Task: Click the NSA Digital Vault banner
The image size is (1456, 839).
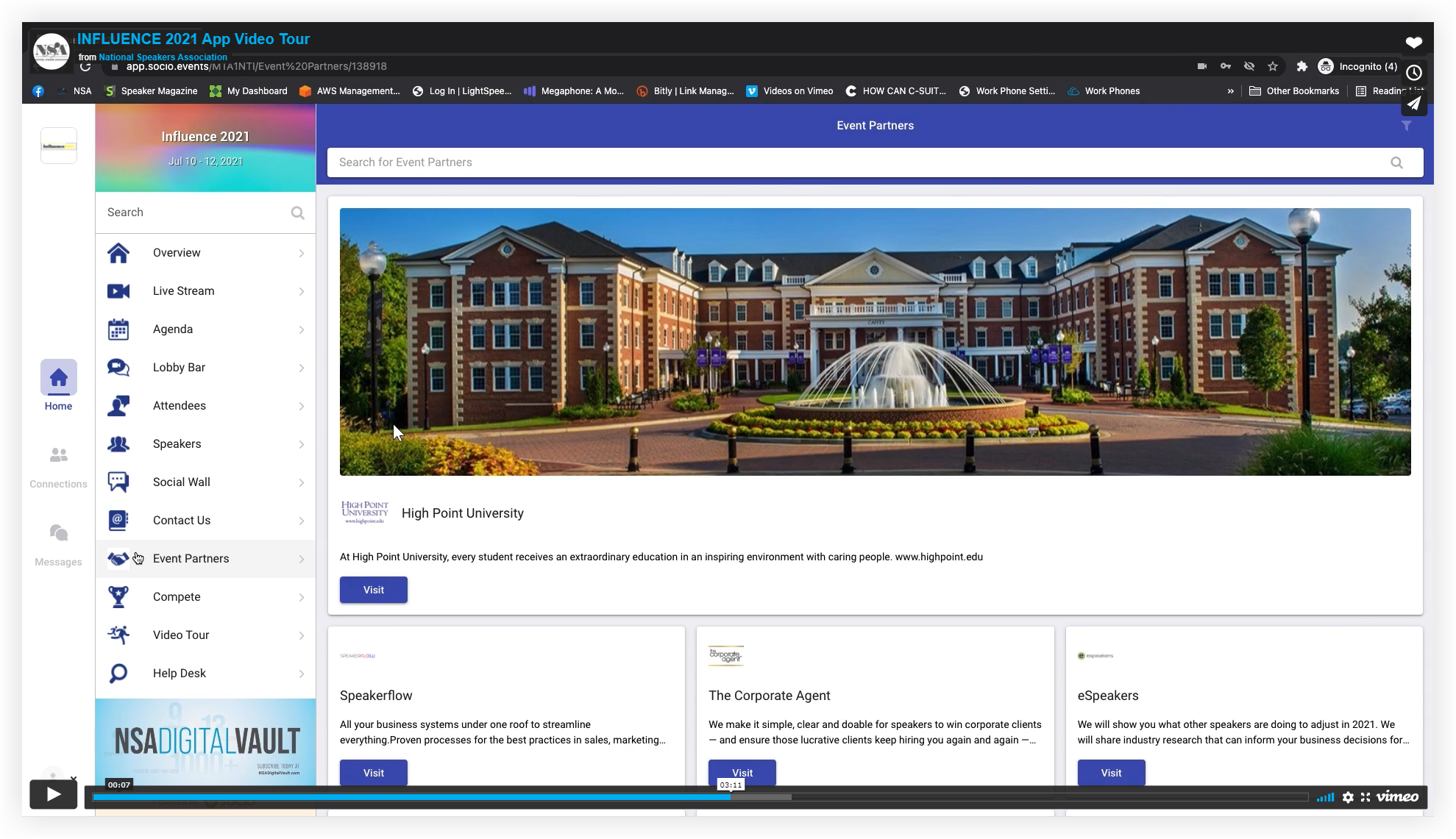Action: point(205,743)
